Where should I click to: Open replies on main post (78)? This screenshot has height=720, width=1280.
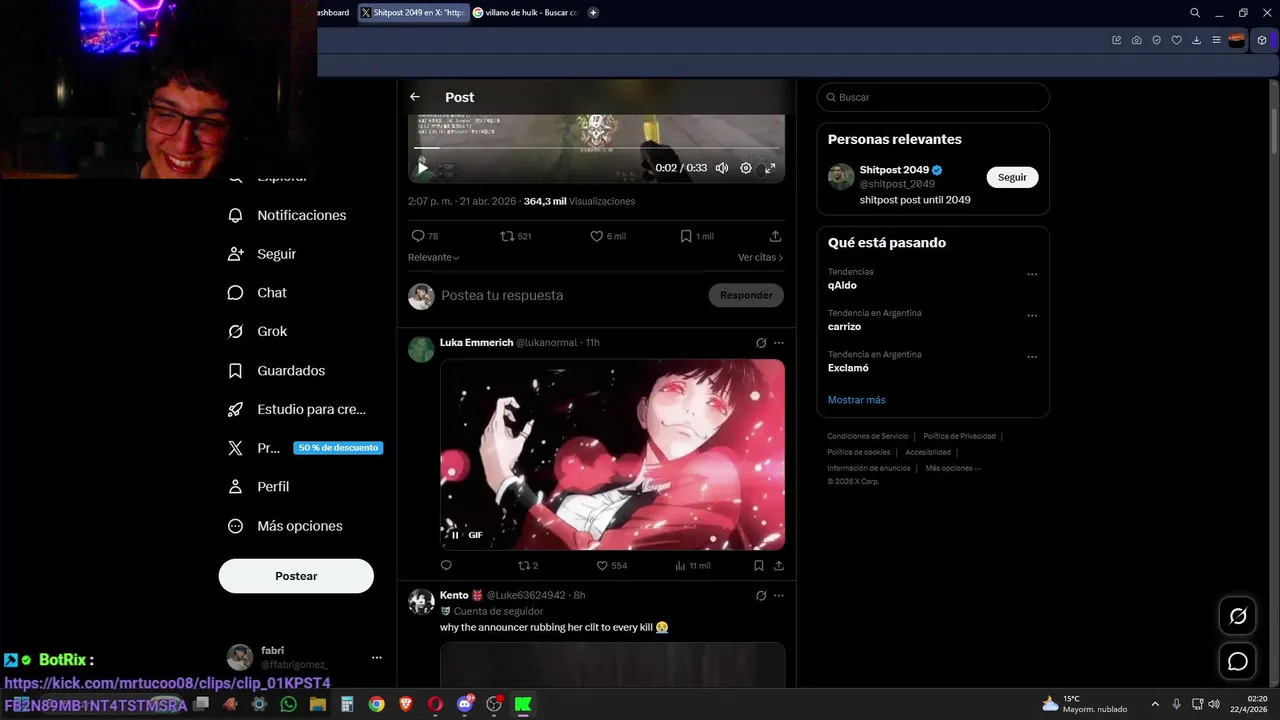(425, 236)
